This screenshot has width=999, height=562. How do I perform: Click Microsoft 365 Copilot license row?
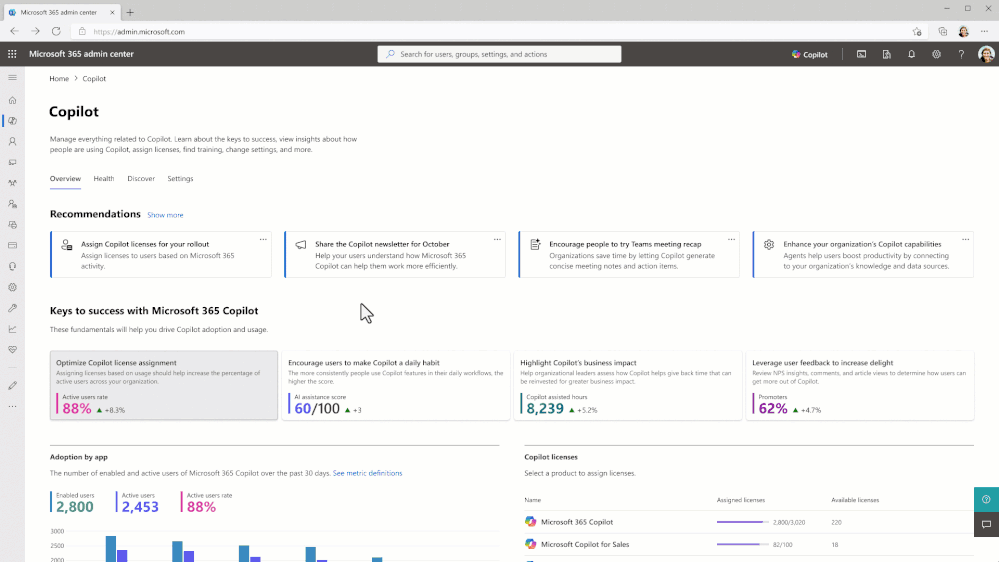pos(749,522)
